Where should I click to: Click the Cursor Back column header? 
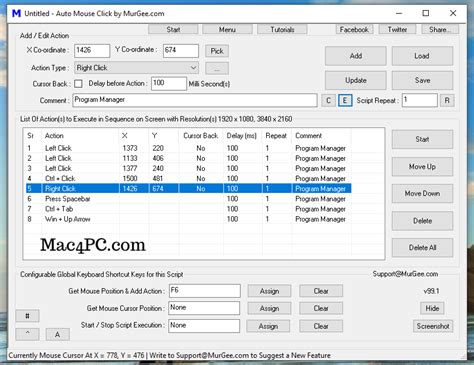tap(201, 136)
